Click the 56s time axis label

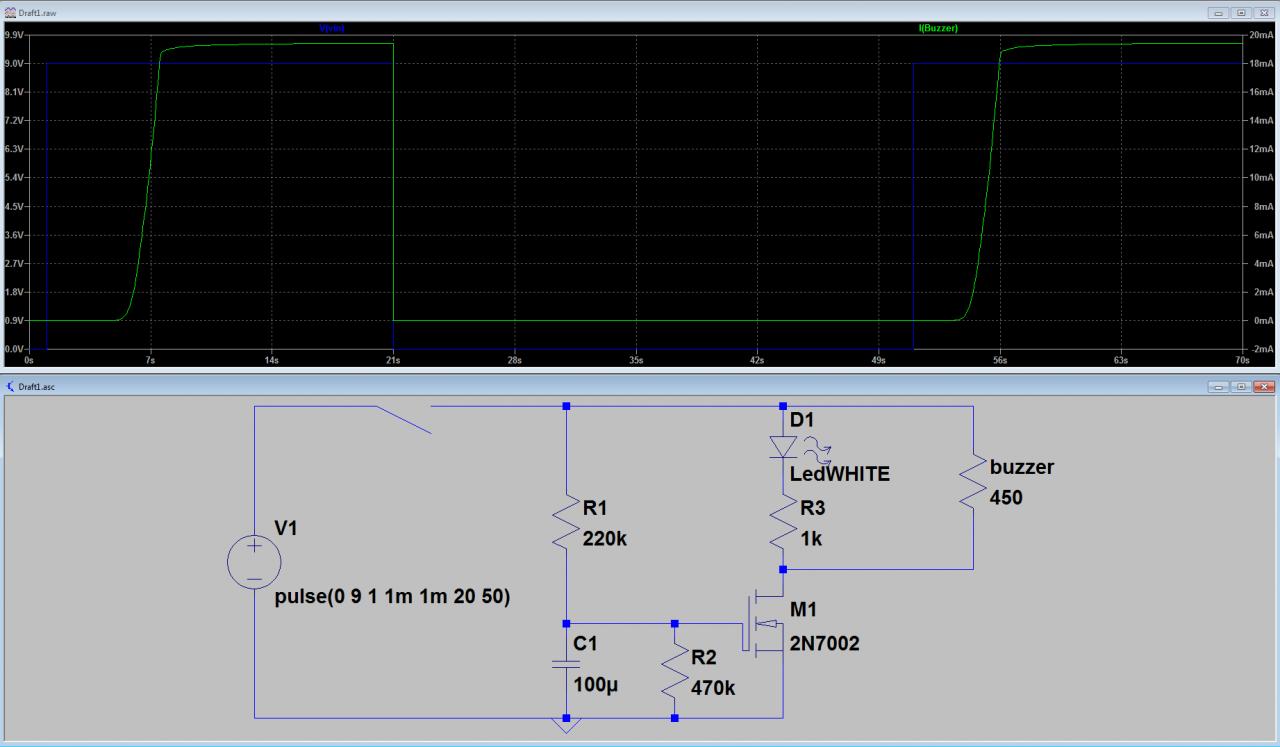(1000, 360)
